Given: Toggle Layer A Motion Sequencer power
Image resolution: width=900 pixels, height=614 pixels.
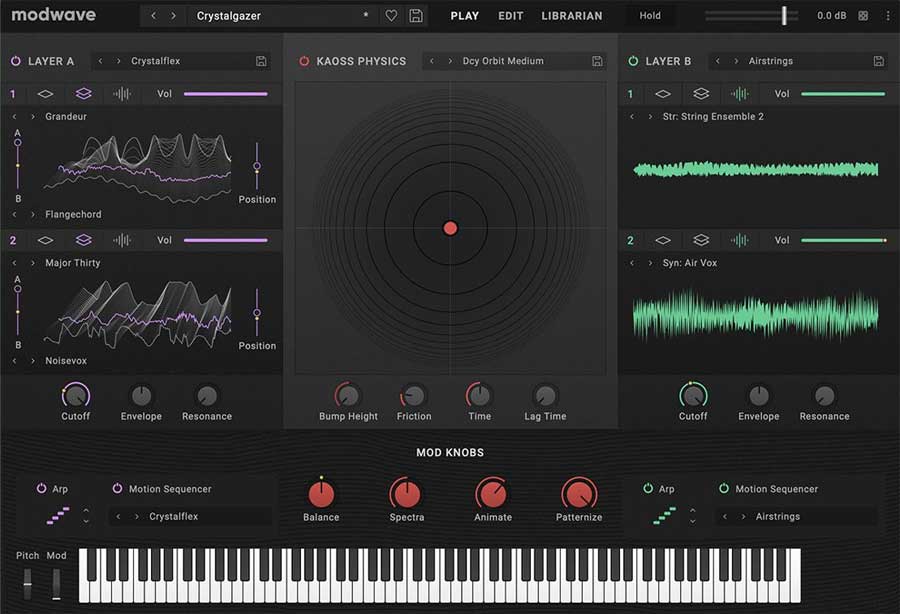Looking at the screenshot, I should (x=117, y=488).
